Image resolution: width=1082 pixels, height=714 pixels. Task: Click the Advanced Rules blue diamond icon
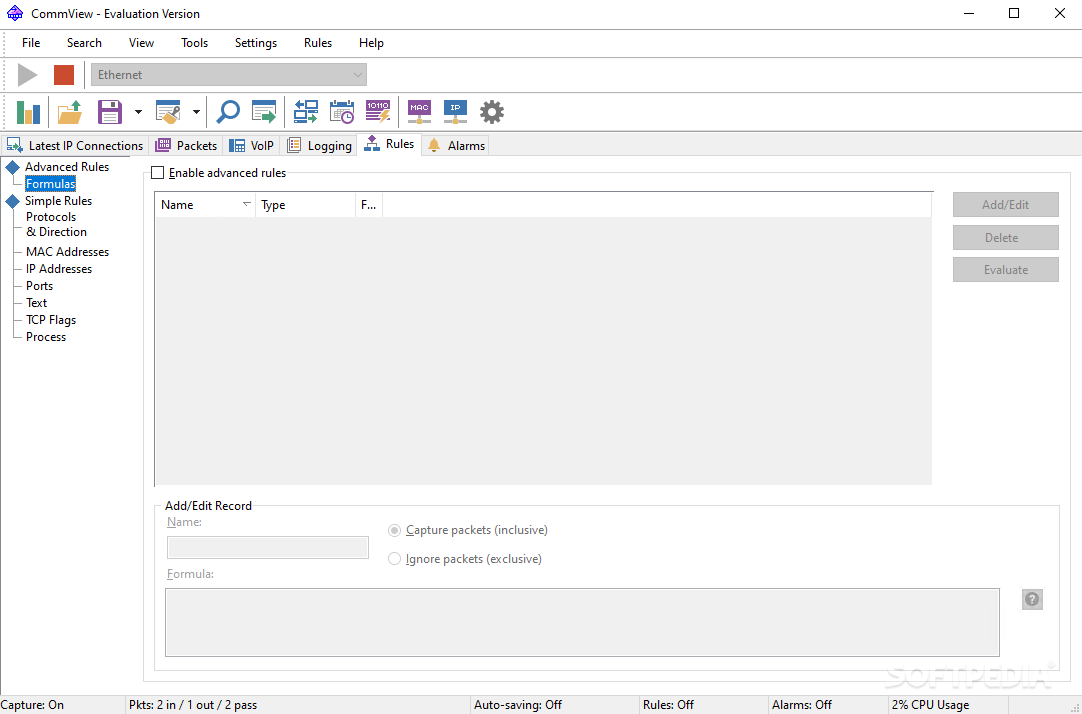click(x=12, y=167)
